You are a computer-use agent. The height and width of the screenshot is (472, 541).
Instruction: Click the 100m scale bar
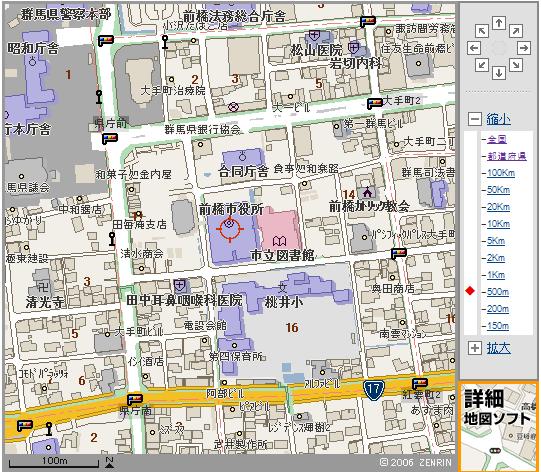[x=54, y=462]
